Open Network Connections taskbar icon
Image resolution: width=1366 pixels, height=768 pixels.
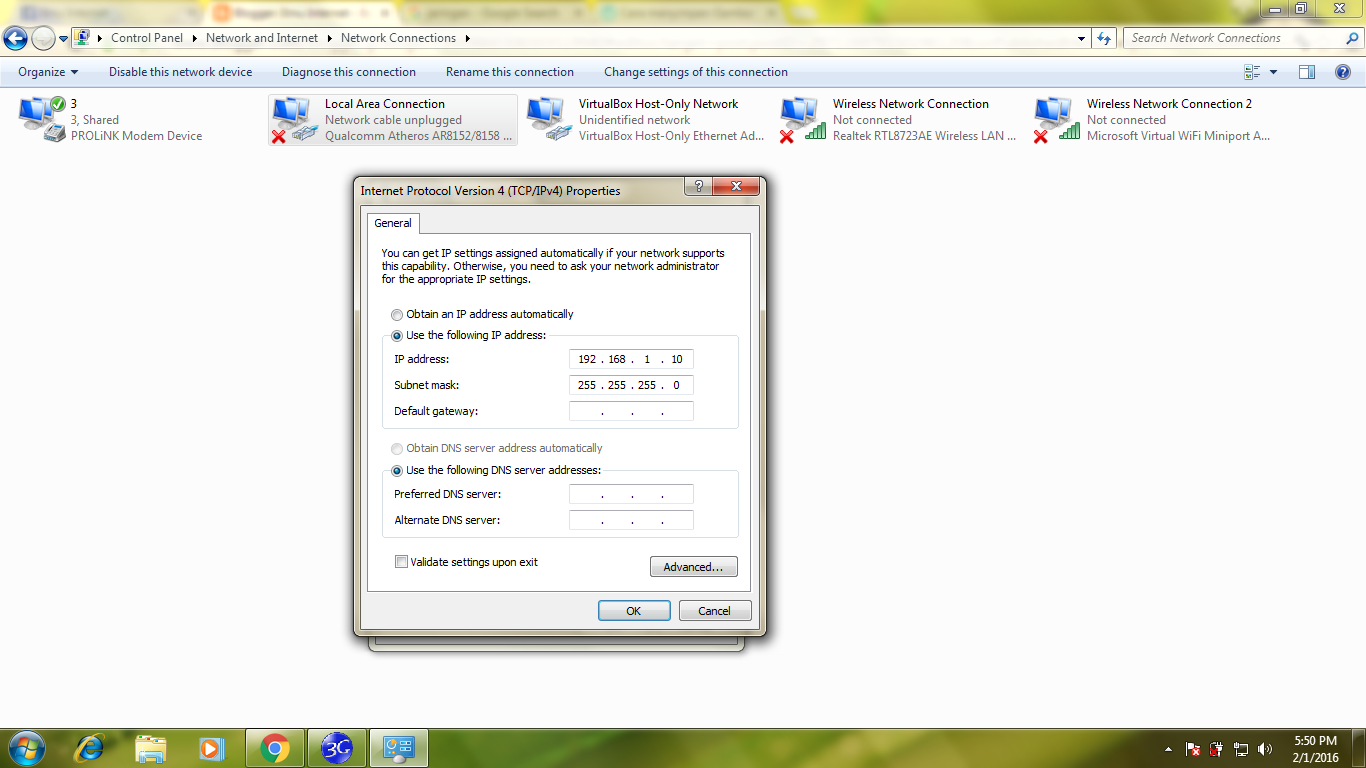398,747
